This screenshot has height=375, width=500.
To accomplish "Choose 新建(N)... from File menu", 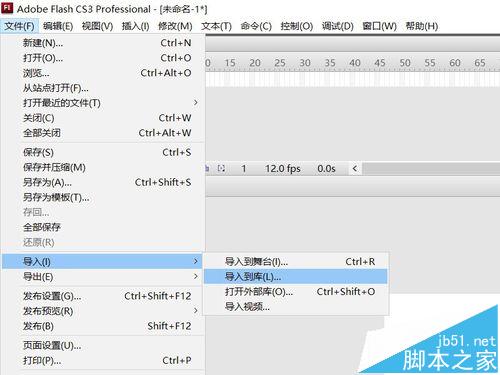I will coord(103,43).
